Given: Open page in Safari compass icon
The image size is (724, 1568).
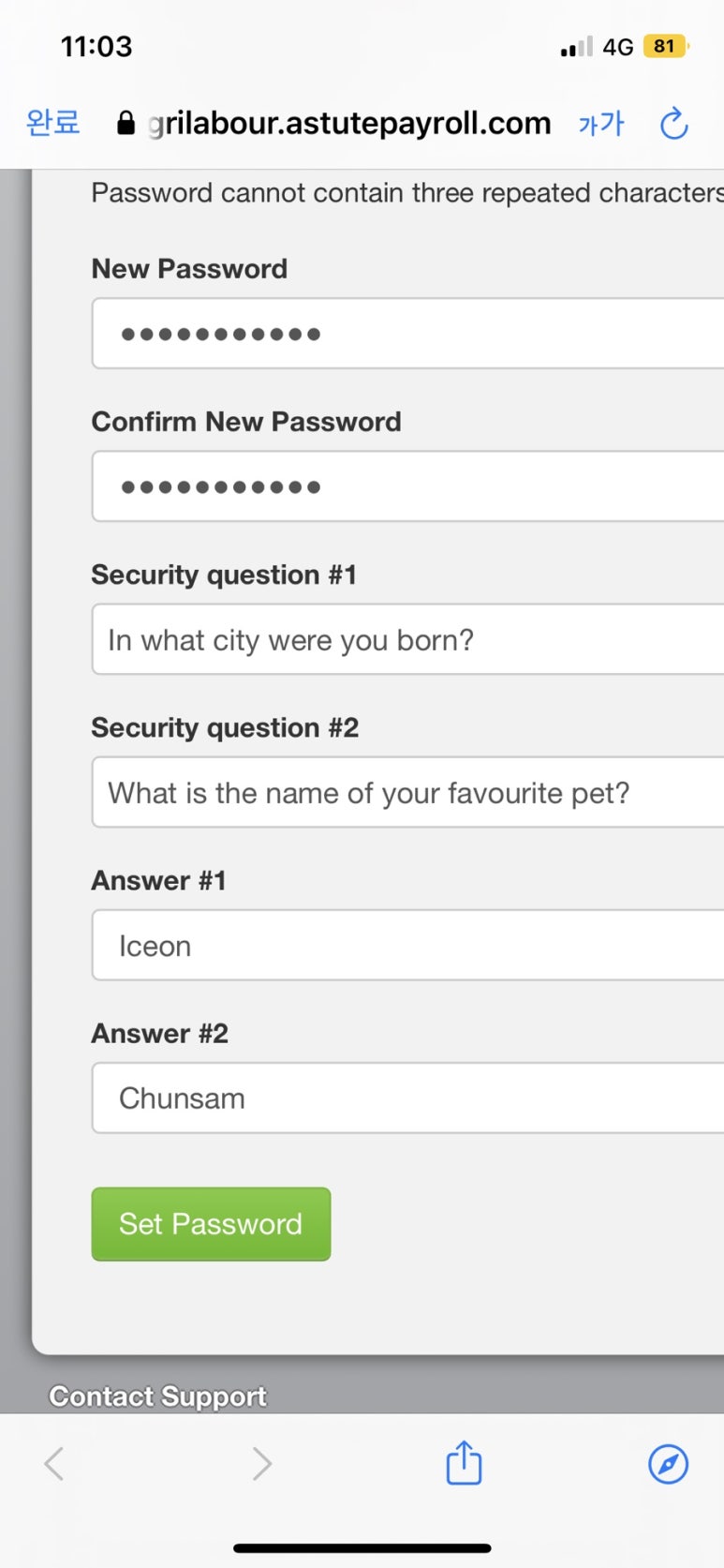Looking at the screenshot, I should [668, 1463].
